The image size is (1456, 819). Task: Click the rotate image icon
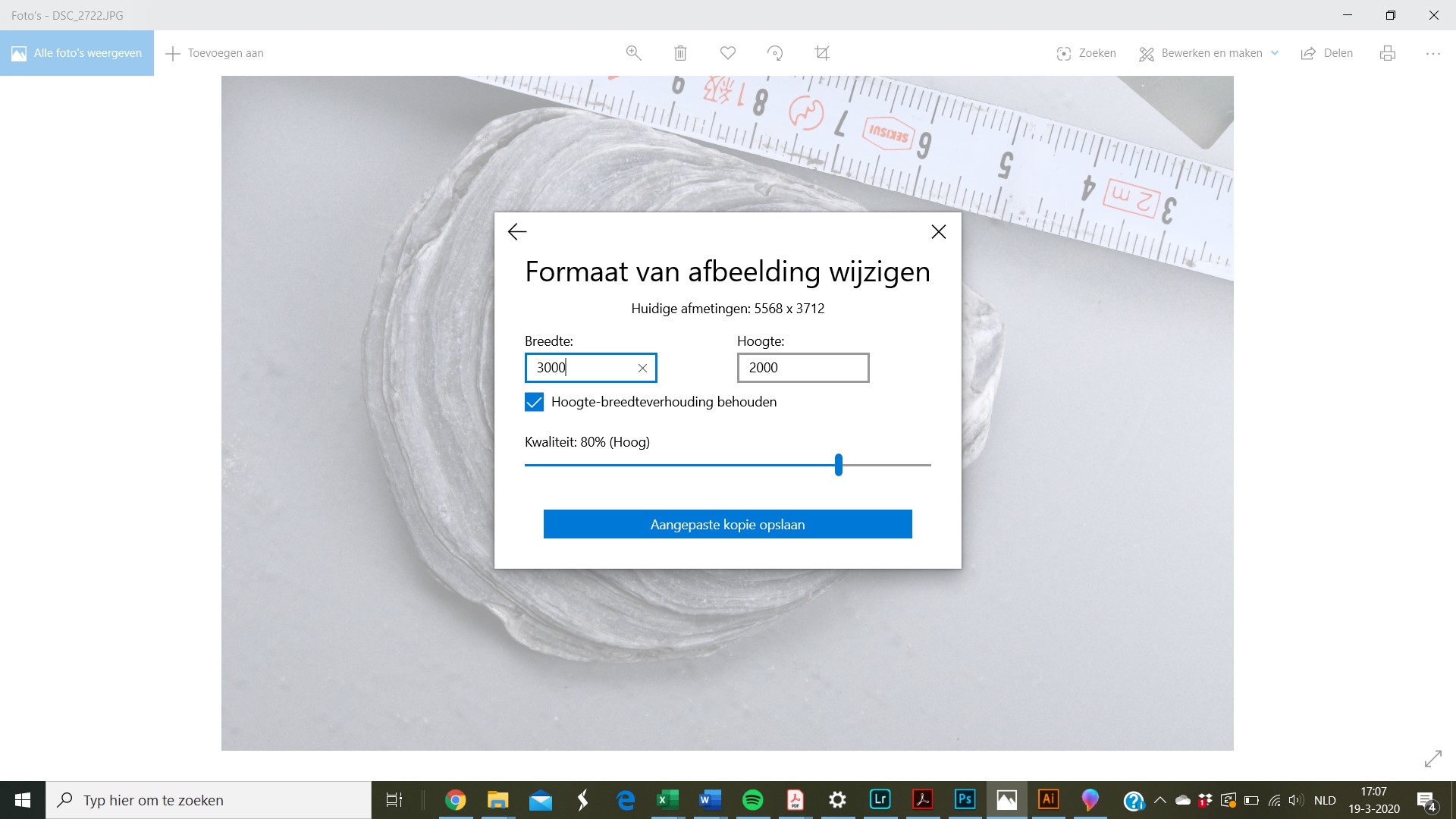tap(775, 53)
